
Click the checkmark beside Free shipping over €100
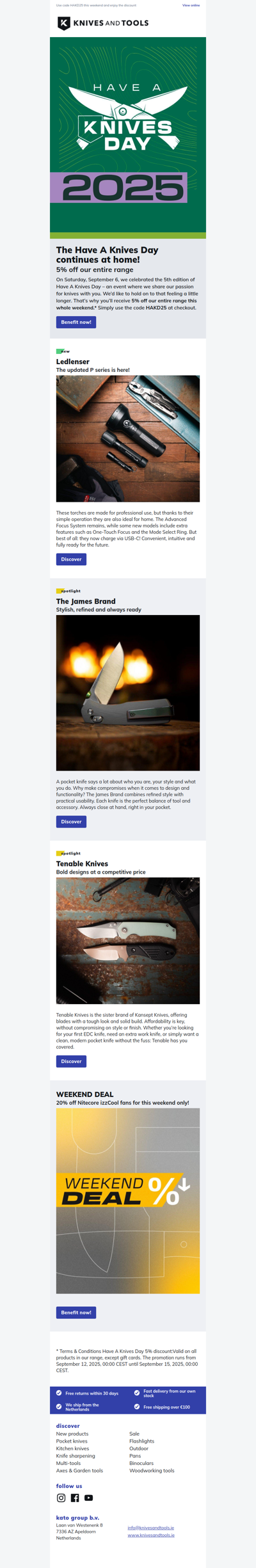click(x=137, y=1407)
